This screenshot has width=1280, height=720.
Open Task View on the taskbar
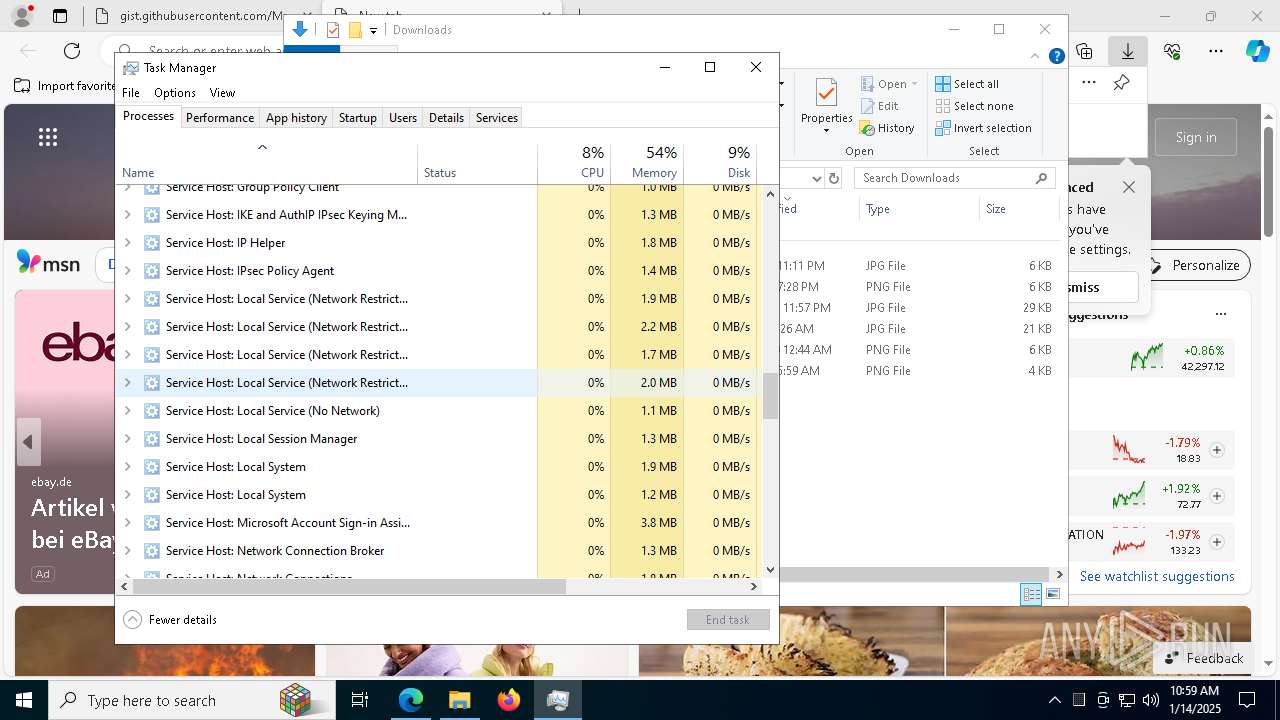coord(360,700)
